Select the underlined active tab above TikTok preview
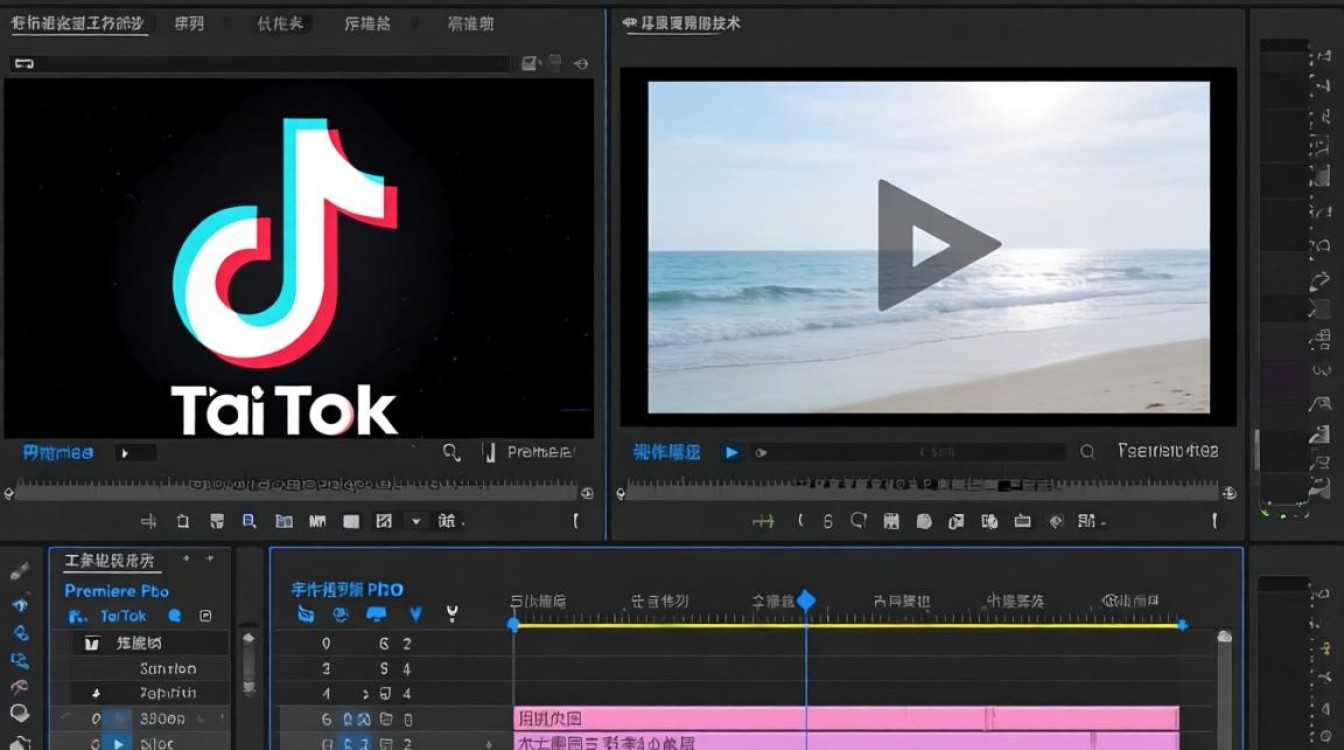 click(x=79, y=24)
